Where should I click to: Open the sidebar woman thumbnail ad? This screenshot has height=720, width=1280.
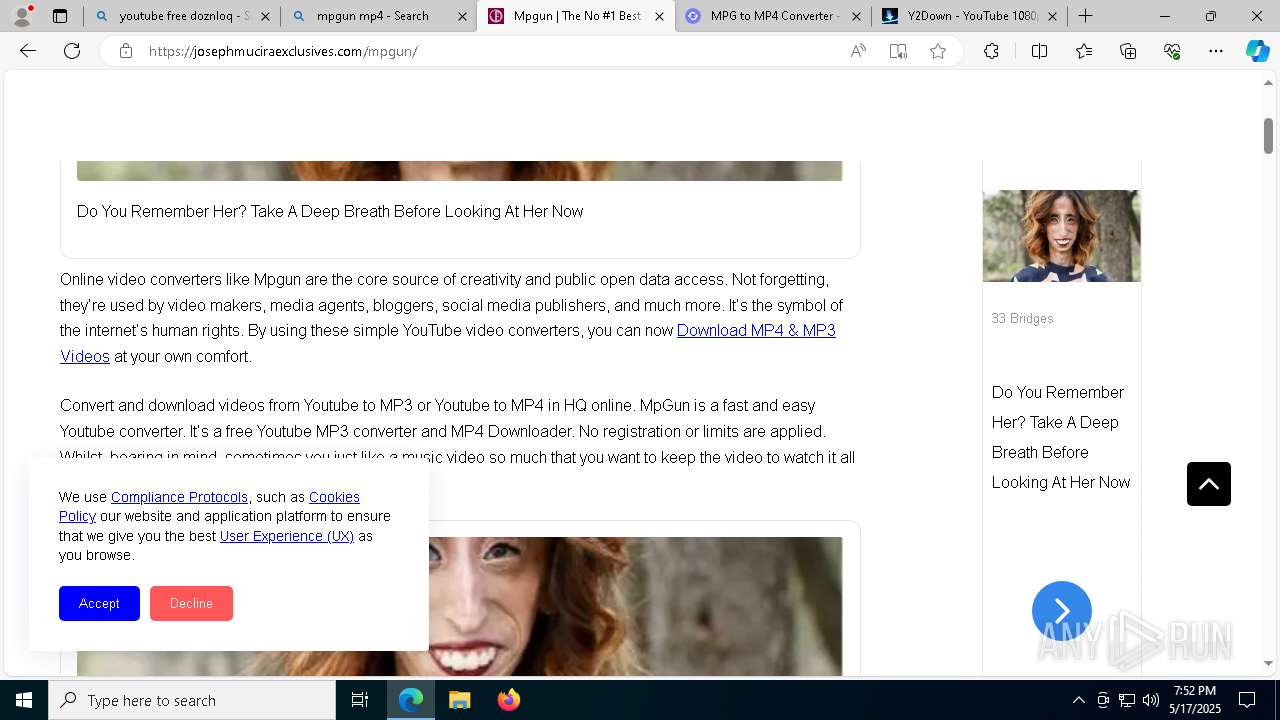(1062, 236)
